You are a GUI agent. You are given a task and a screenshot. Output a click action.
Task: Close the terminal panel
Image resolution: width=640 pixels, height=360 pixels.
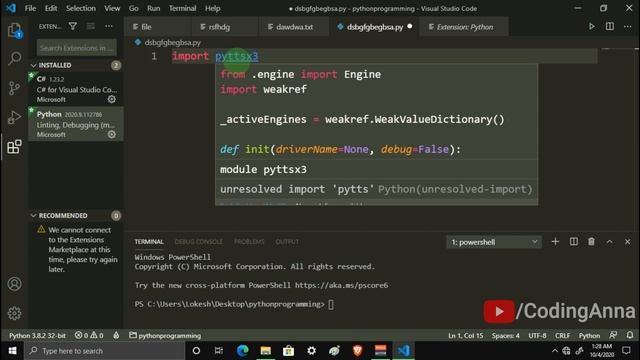pyautogui.click(x=627, y=242)
